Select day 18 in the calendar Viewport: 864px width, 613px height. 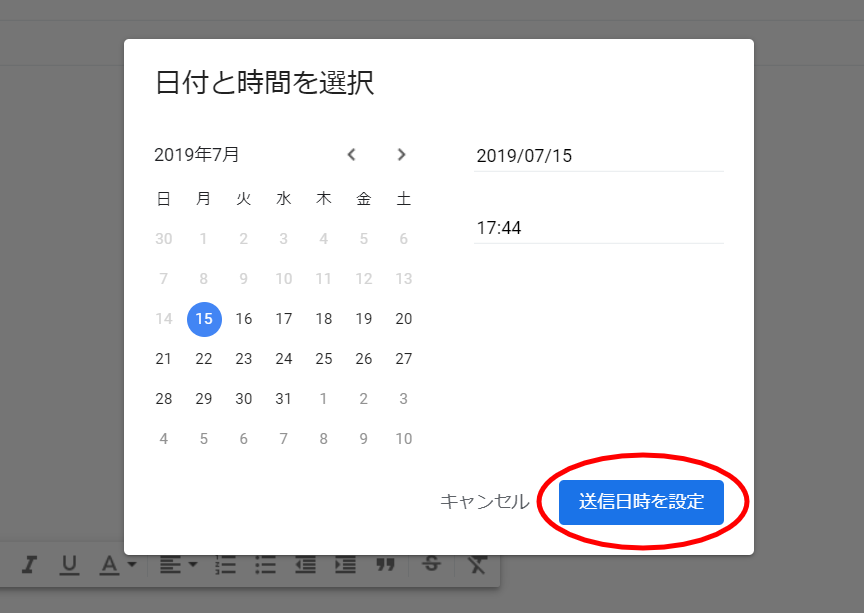[x=324, y=319]
